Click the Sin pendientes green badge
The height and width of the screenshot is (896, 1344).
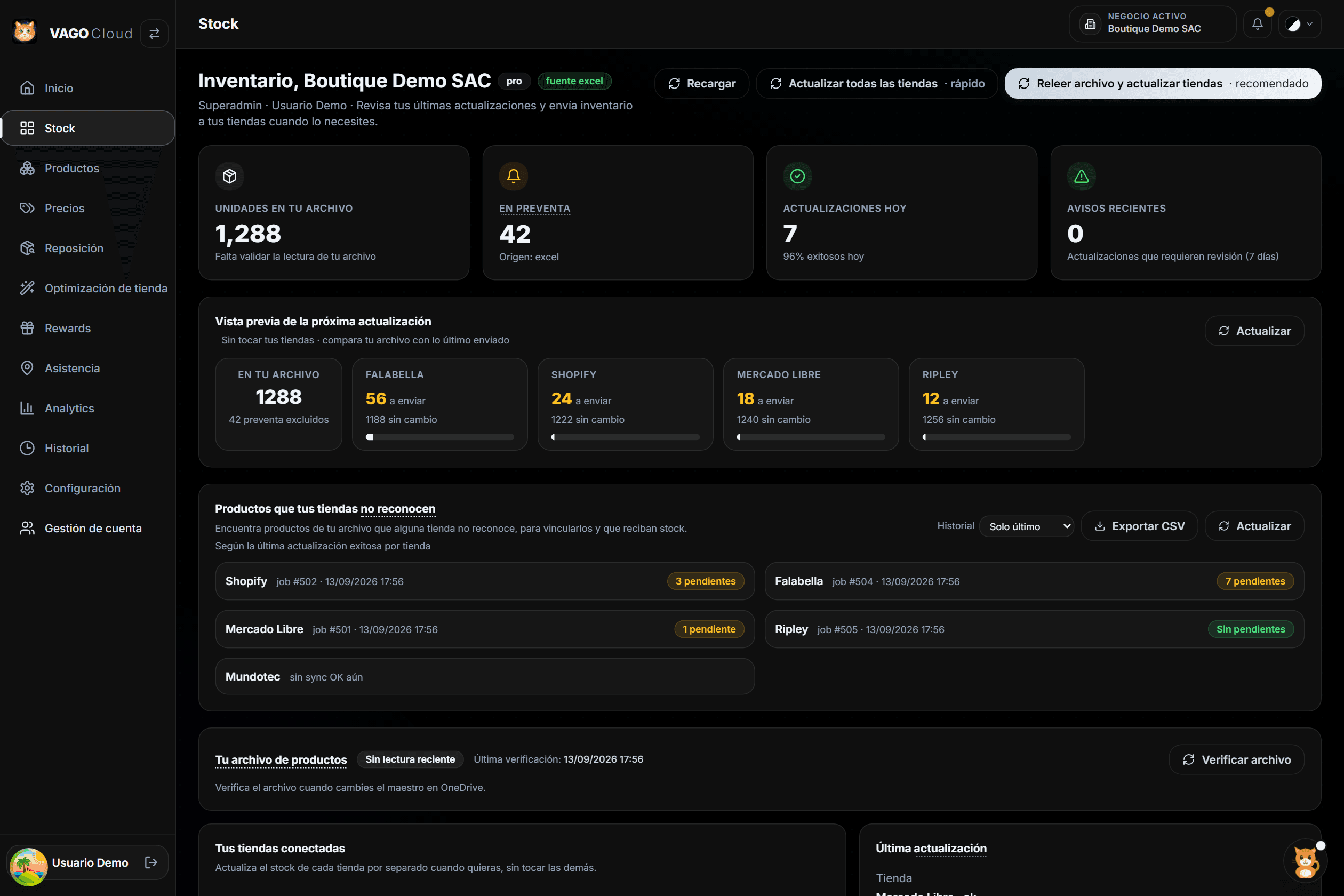pyautogui.click(x=1251, y=629)
